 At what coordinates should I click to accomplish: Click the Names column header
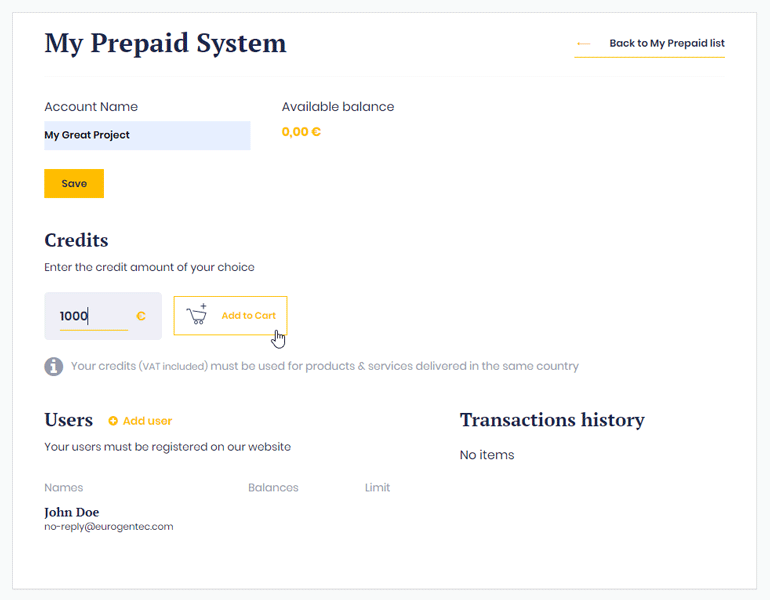tap(64, 488)
